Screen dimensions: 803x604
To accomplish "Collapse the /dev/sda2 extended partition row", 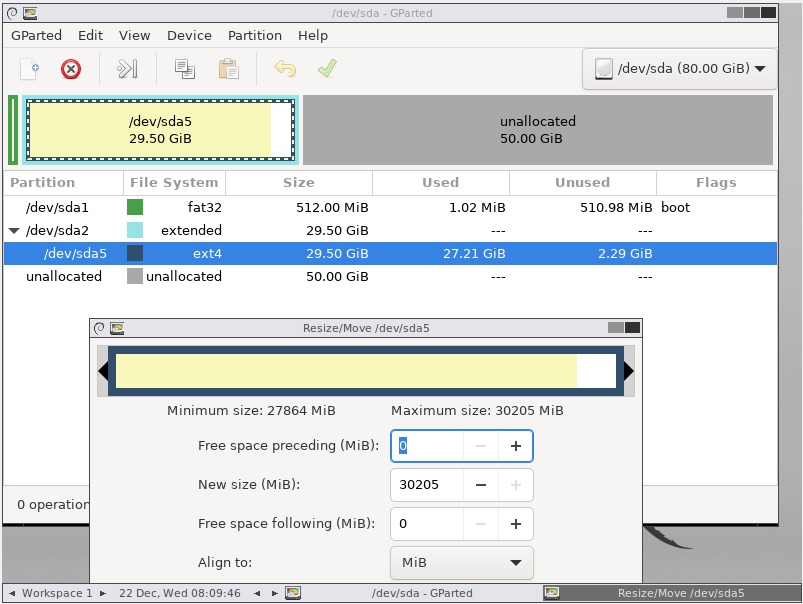I will click(12, 230).
